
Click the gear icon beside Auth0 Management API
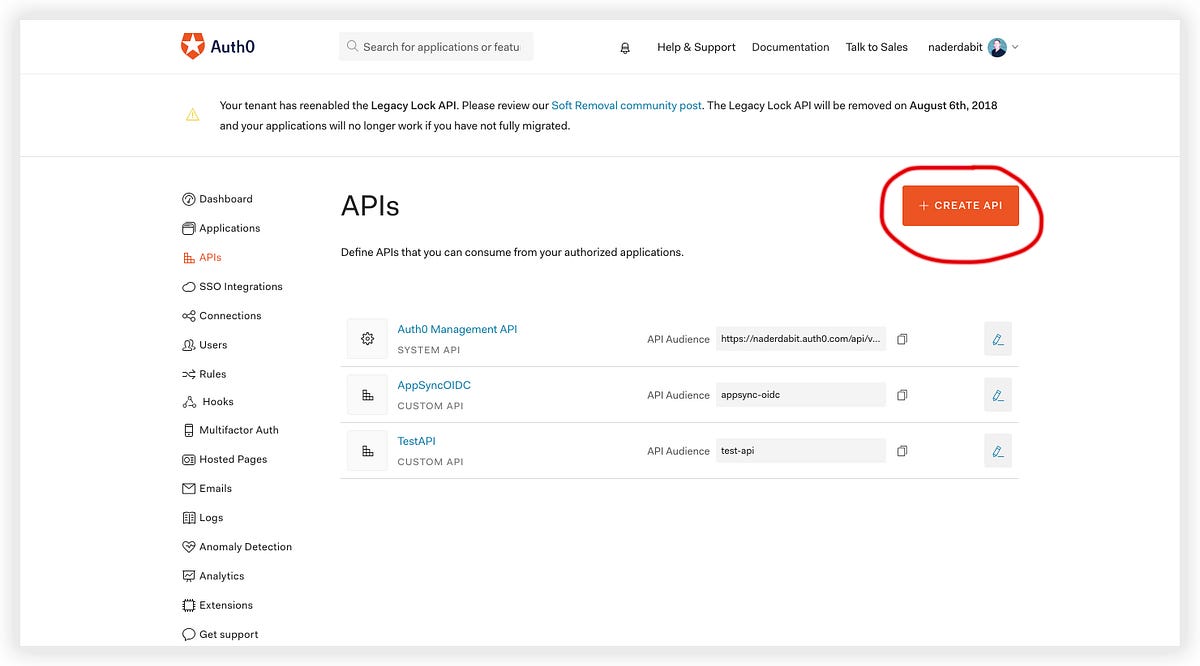pos(367,338)
